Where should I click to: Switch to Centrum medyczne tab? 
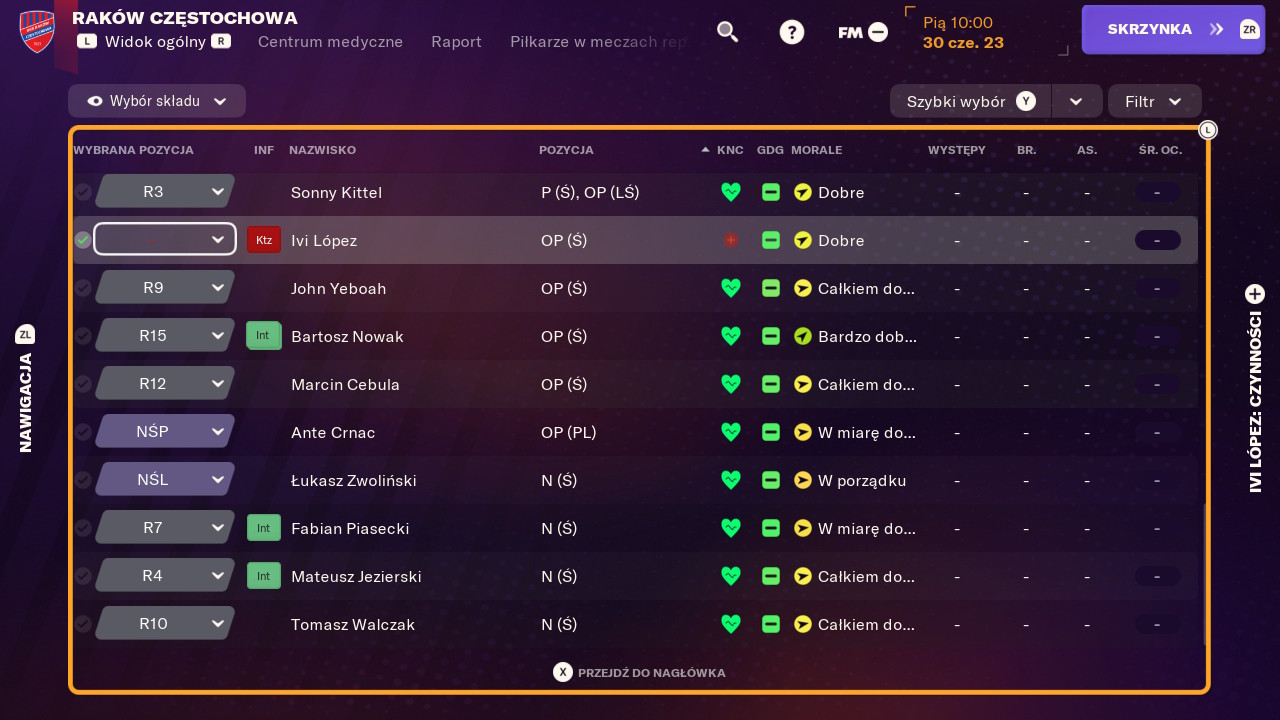pos(331,42)
